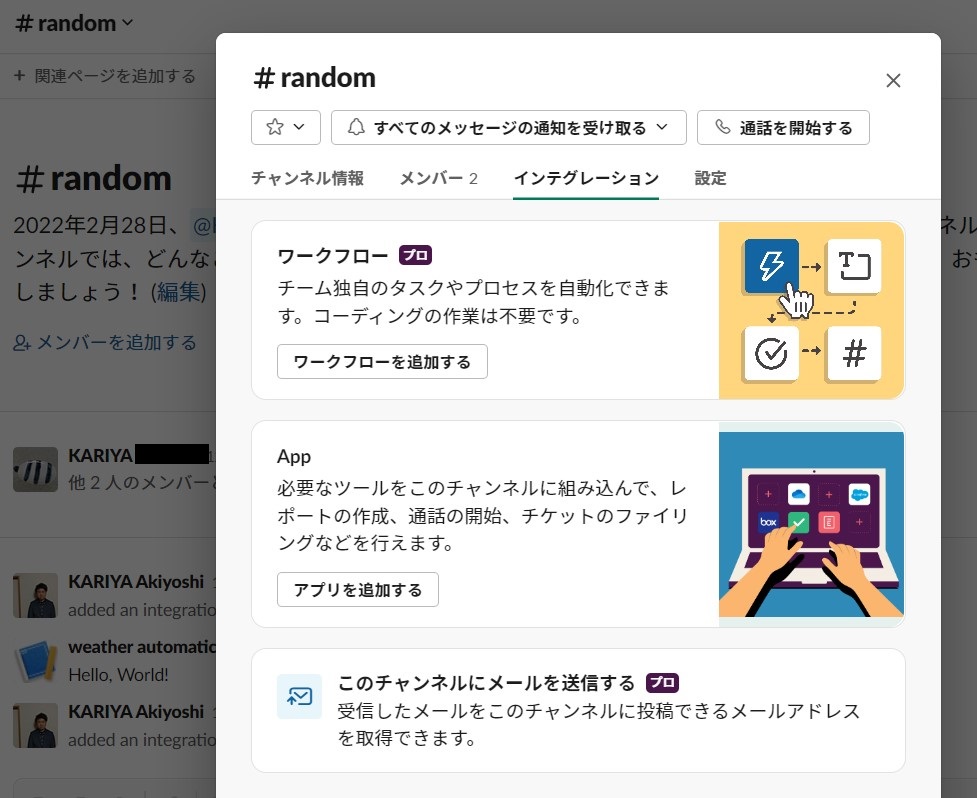Screen dimensions: 977x798
Task: Start a call with 通話を開始する
Action: (783, 128)
